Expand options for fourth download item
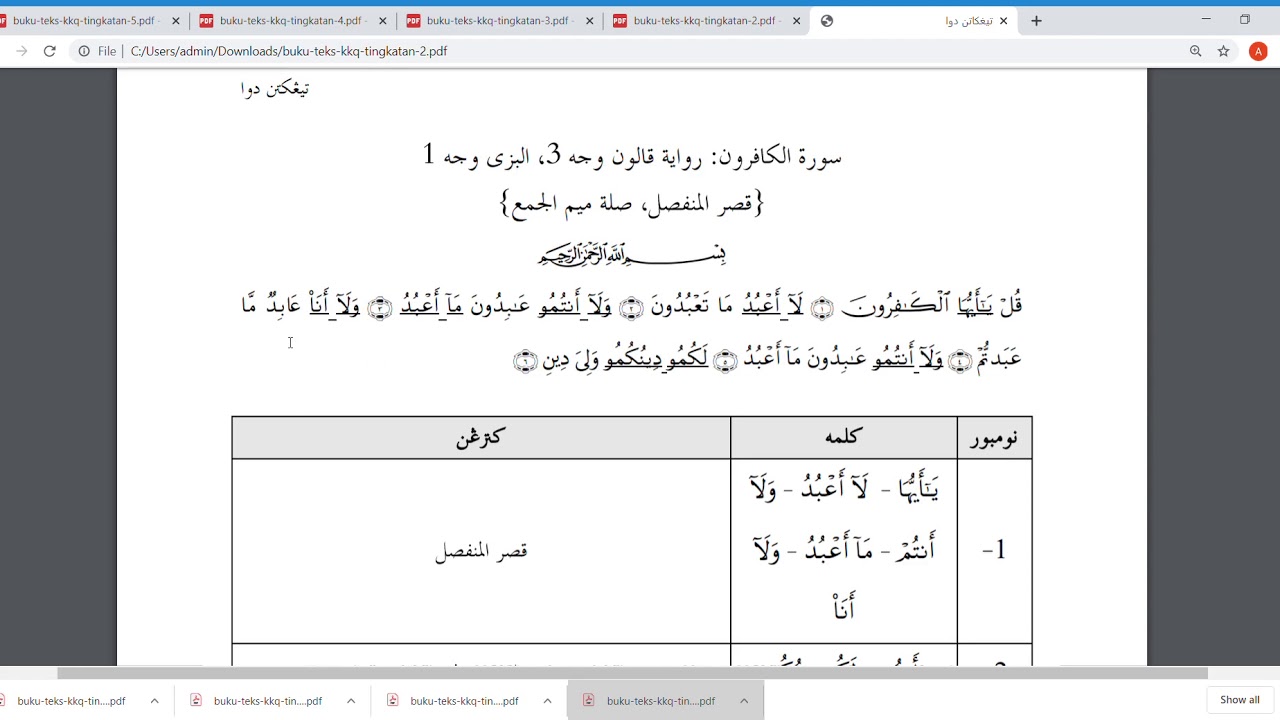 pyautogui.click(x=744, y=701)
